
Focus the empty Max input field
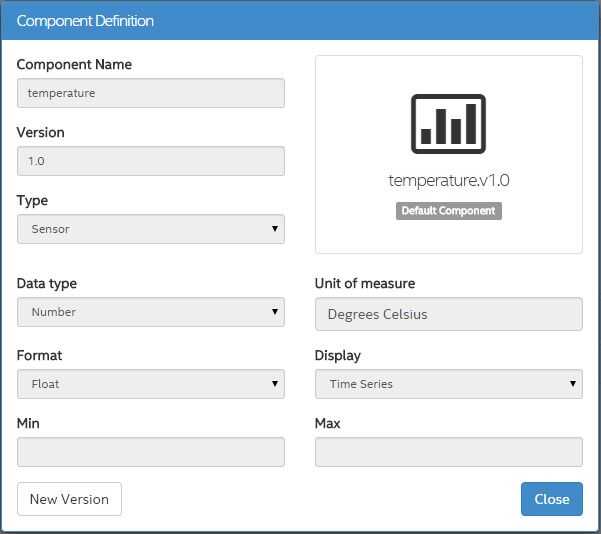coord(448,452)
